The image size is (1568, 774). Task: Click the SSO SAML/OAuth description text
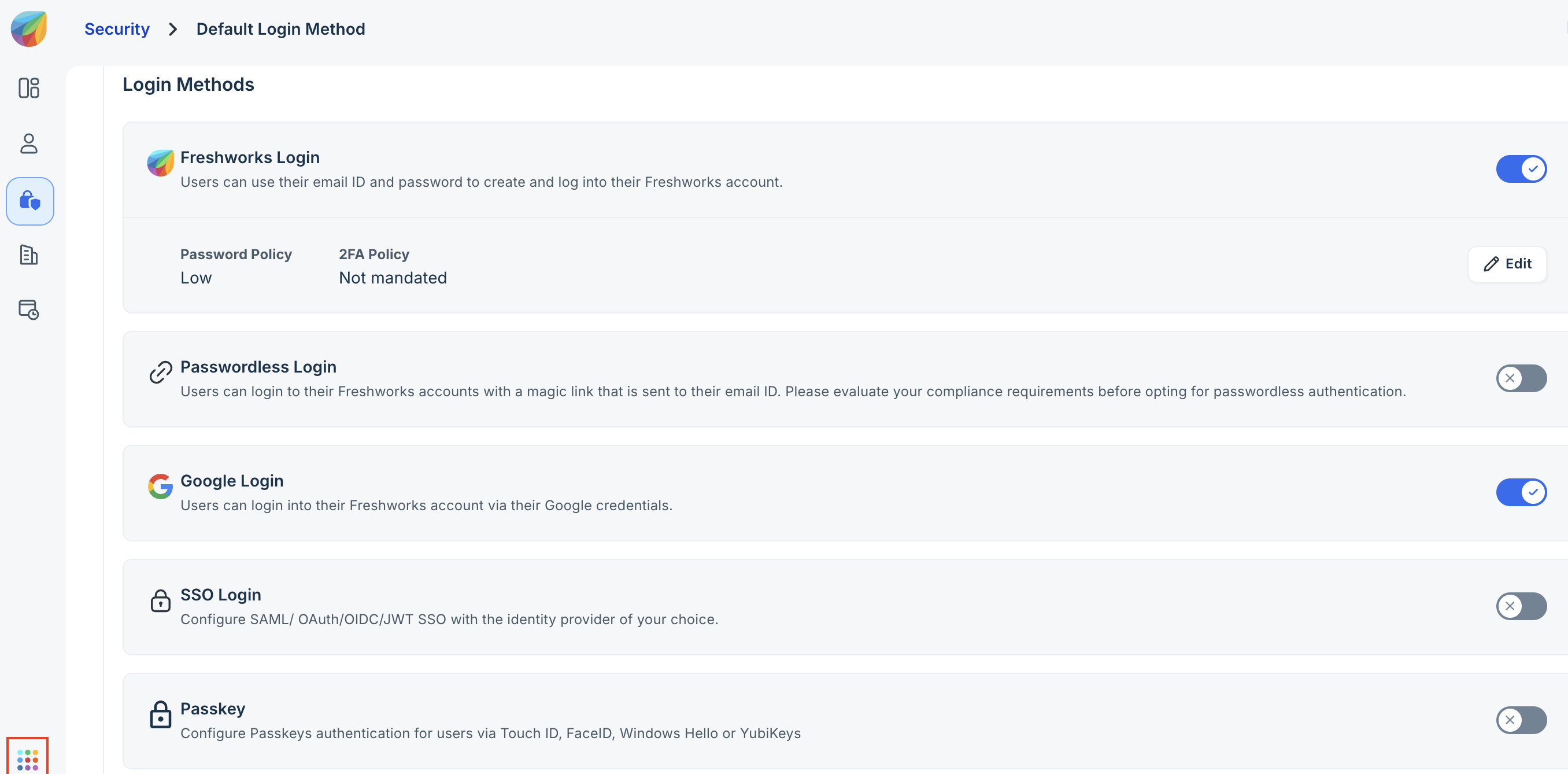click(449, 620)
